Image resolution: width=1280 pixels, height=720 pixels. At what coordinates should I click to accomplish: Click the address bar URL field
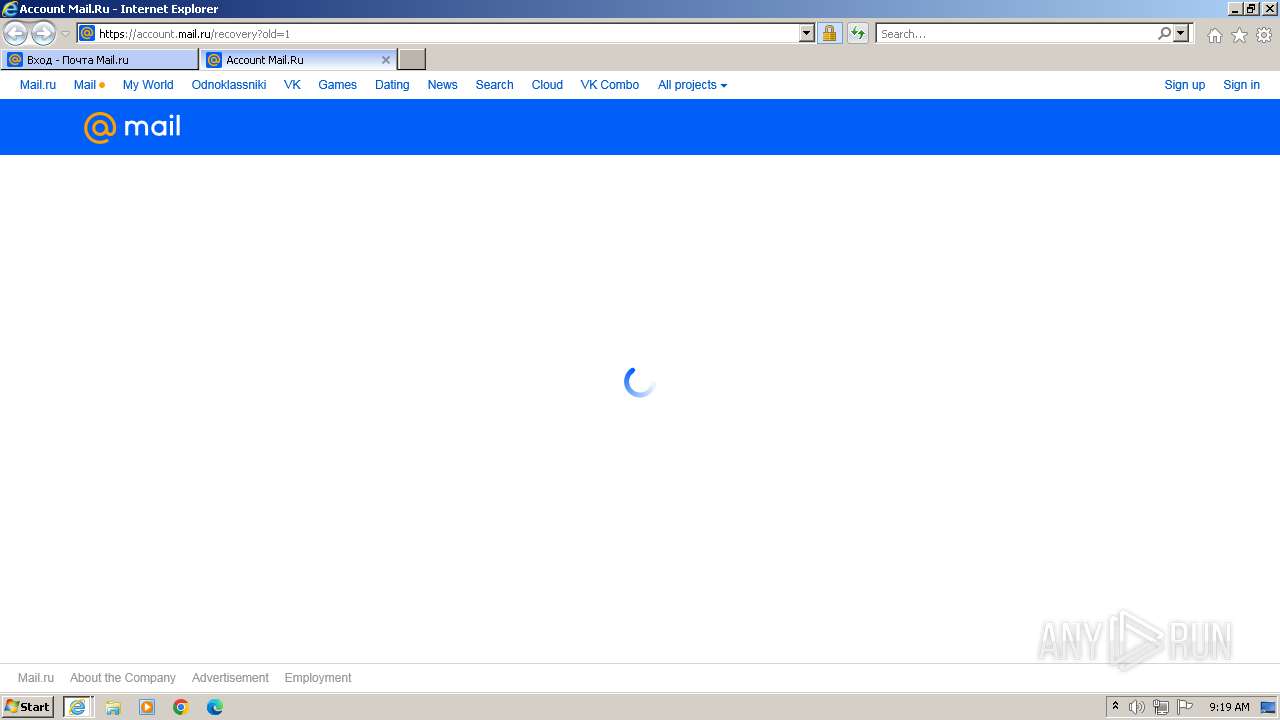pos(447,34)
